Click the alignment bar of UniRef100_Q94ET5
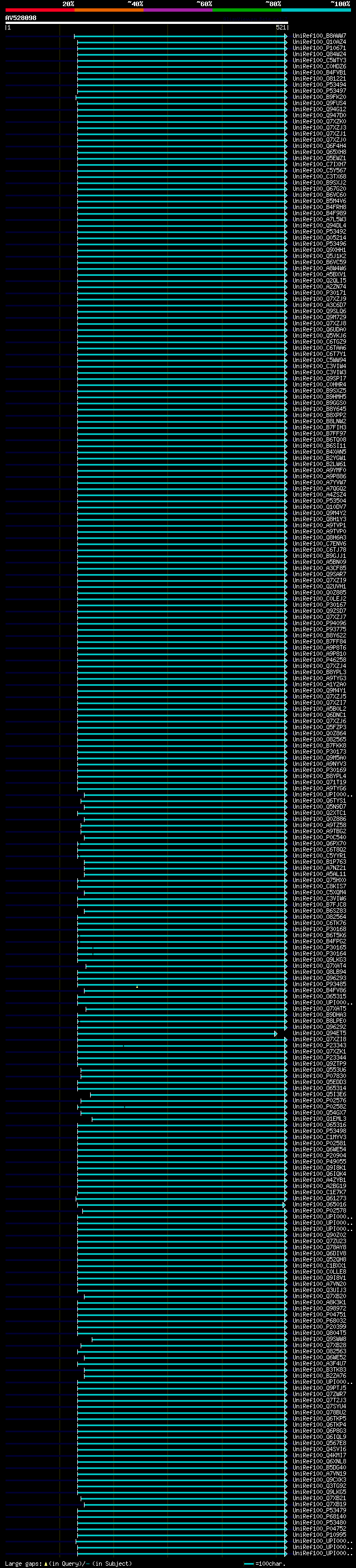Screen dimensions: 356x1568 [177, 1033]
